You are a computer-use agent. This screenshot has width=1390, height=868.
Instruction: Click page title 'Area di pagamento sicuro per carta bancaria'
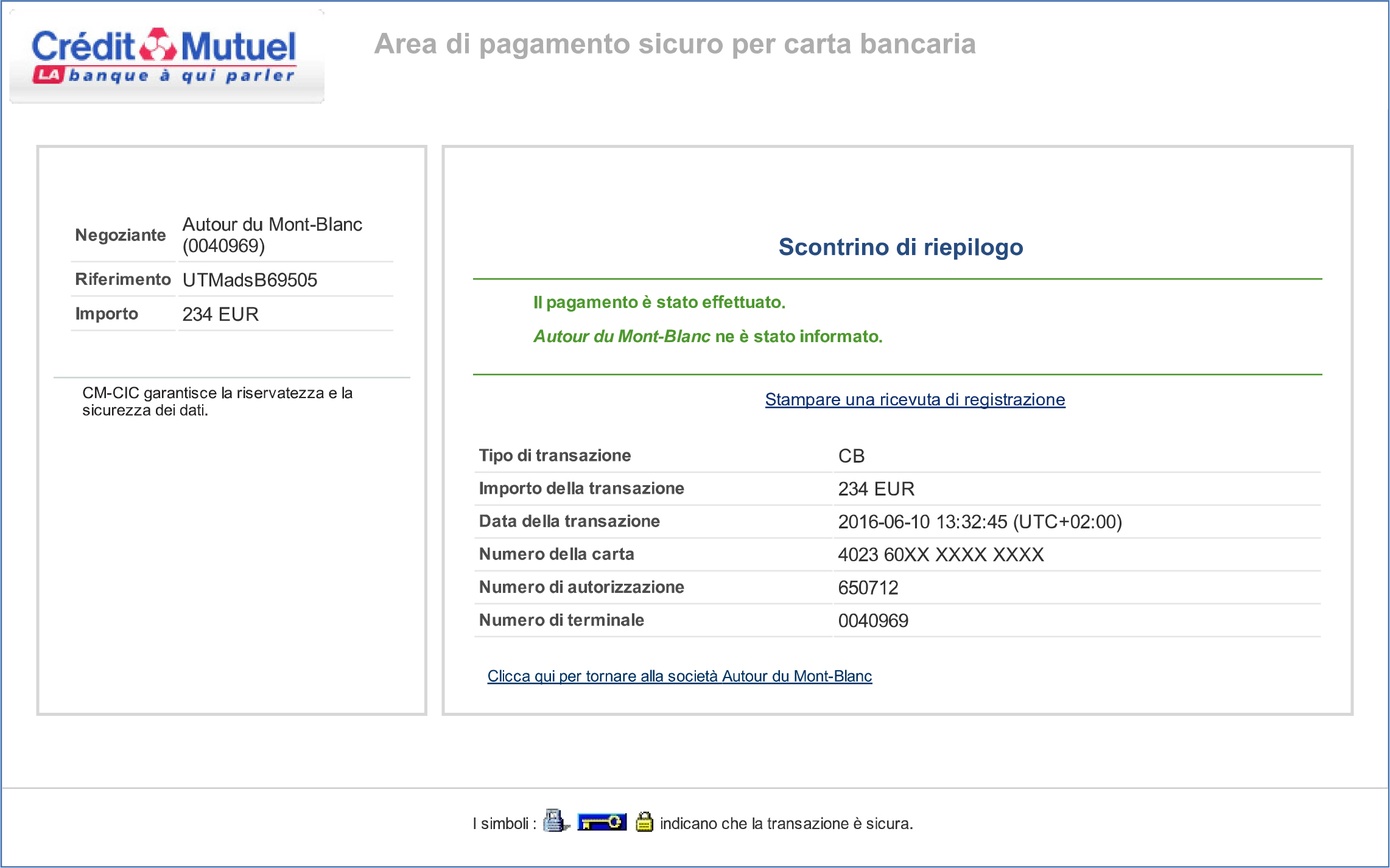(x=675, y=44)
